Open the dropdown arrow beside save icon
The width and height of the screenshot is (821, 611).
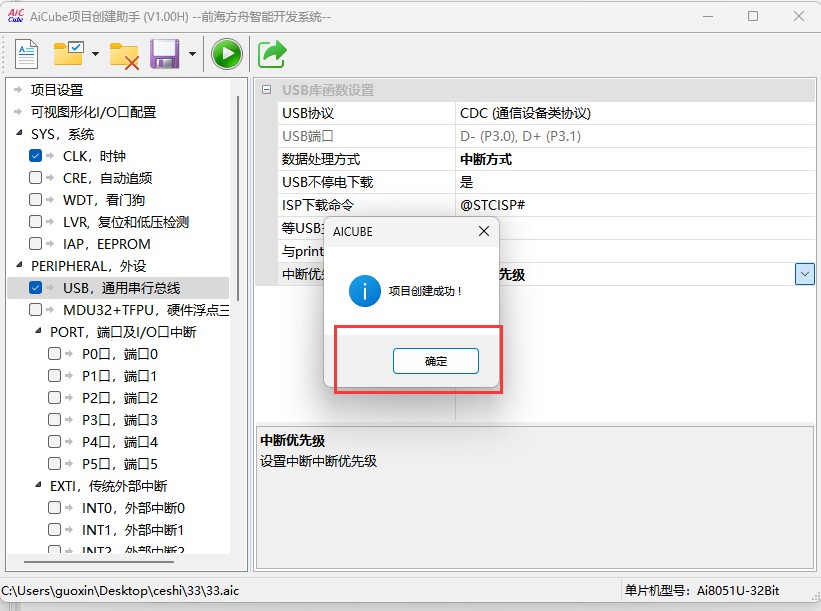coord(192,53)
